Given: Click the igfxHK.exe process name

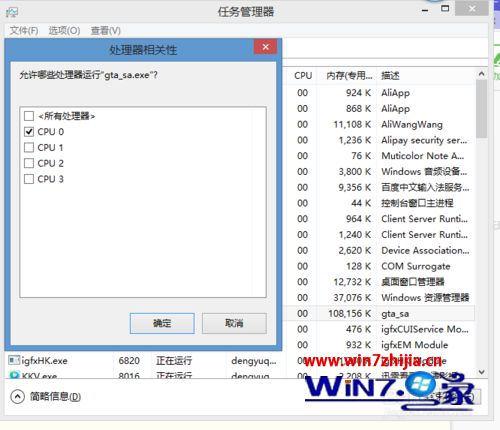Looking at the screenshot, I should (44, 360).
